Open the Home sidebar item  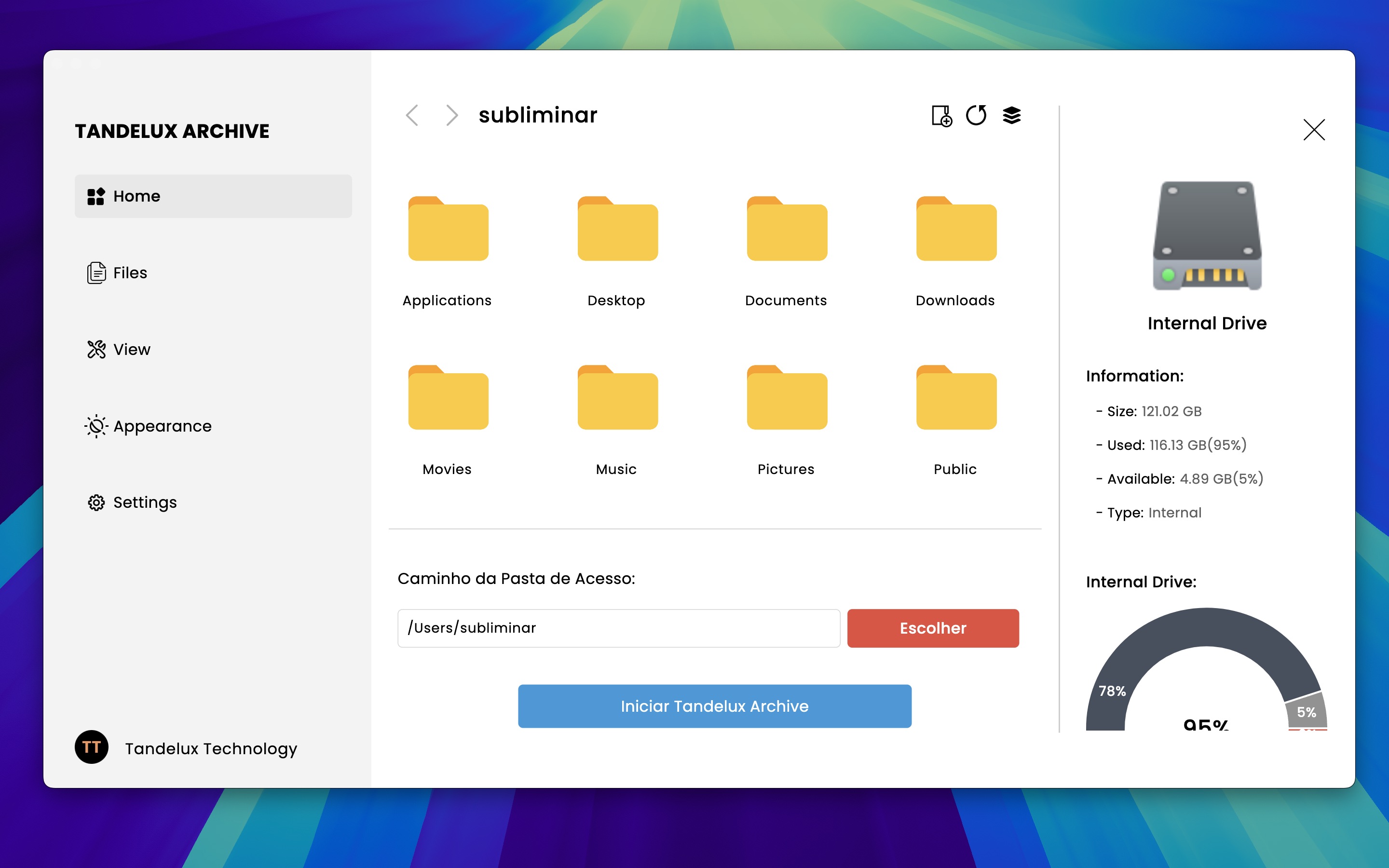pyautogui.click(x=213, y=196)
